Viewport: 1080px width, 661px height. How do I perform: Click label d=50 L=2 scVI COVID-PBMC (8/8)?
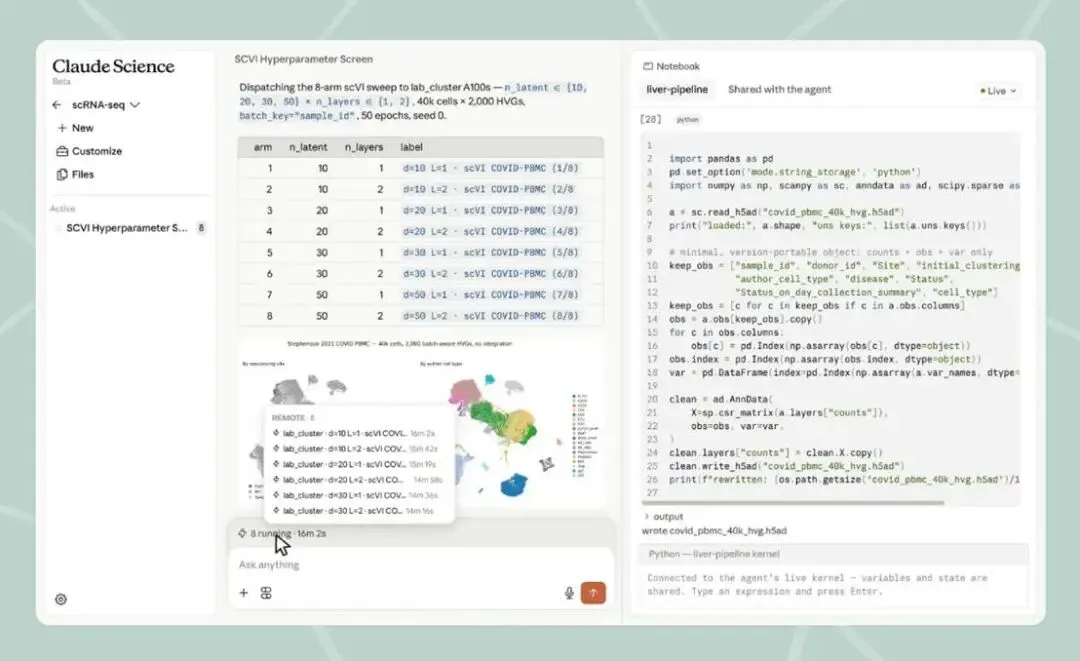pos(490,316)
